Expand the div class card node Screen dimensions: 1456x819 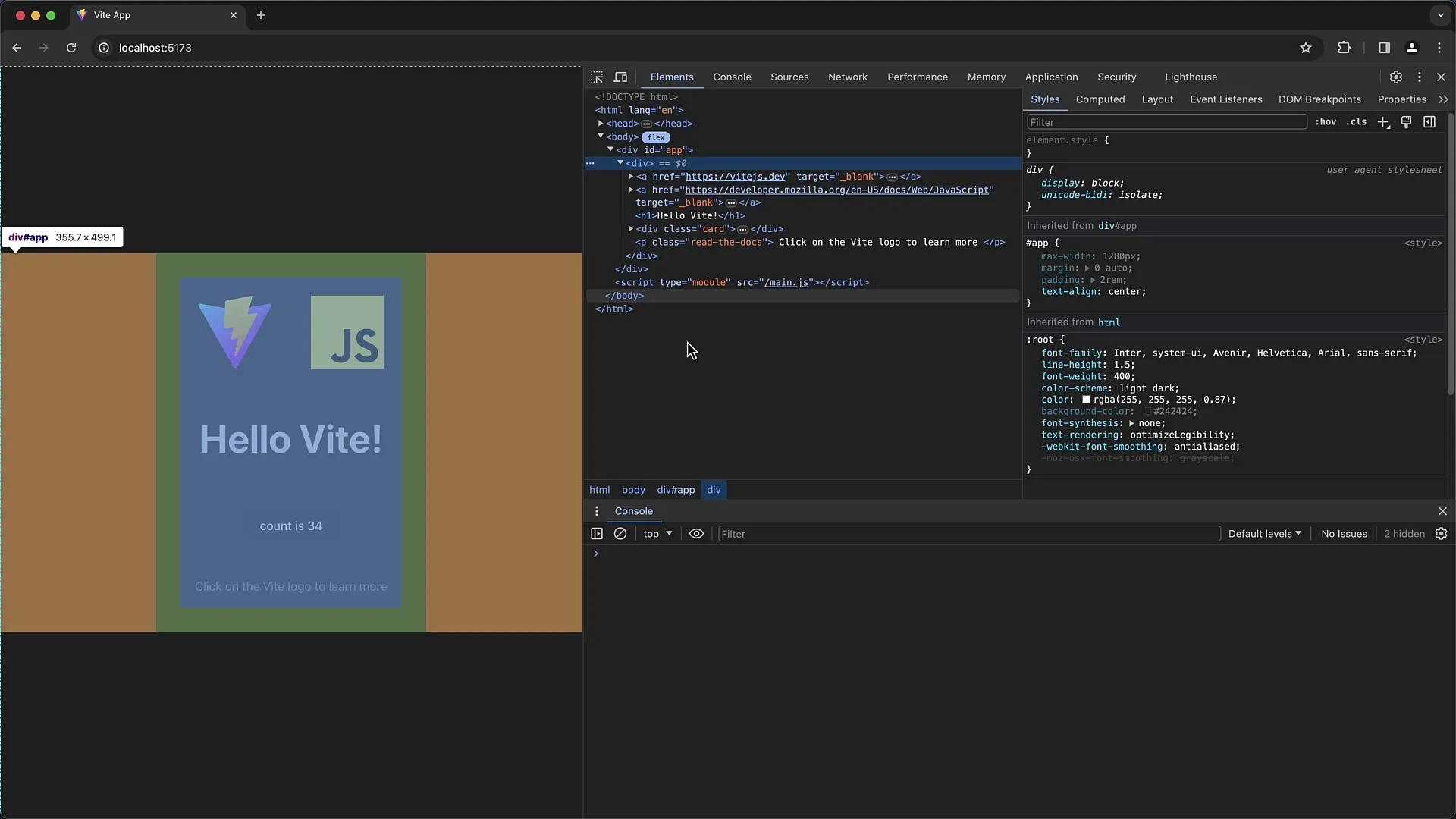[x=630, y=229]
